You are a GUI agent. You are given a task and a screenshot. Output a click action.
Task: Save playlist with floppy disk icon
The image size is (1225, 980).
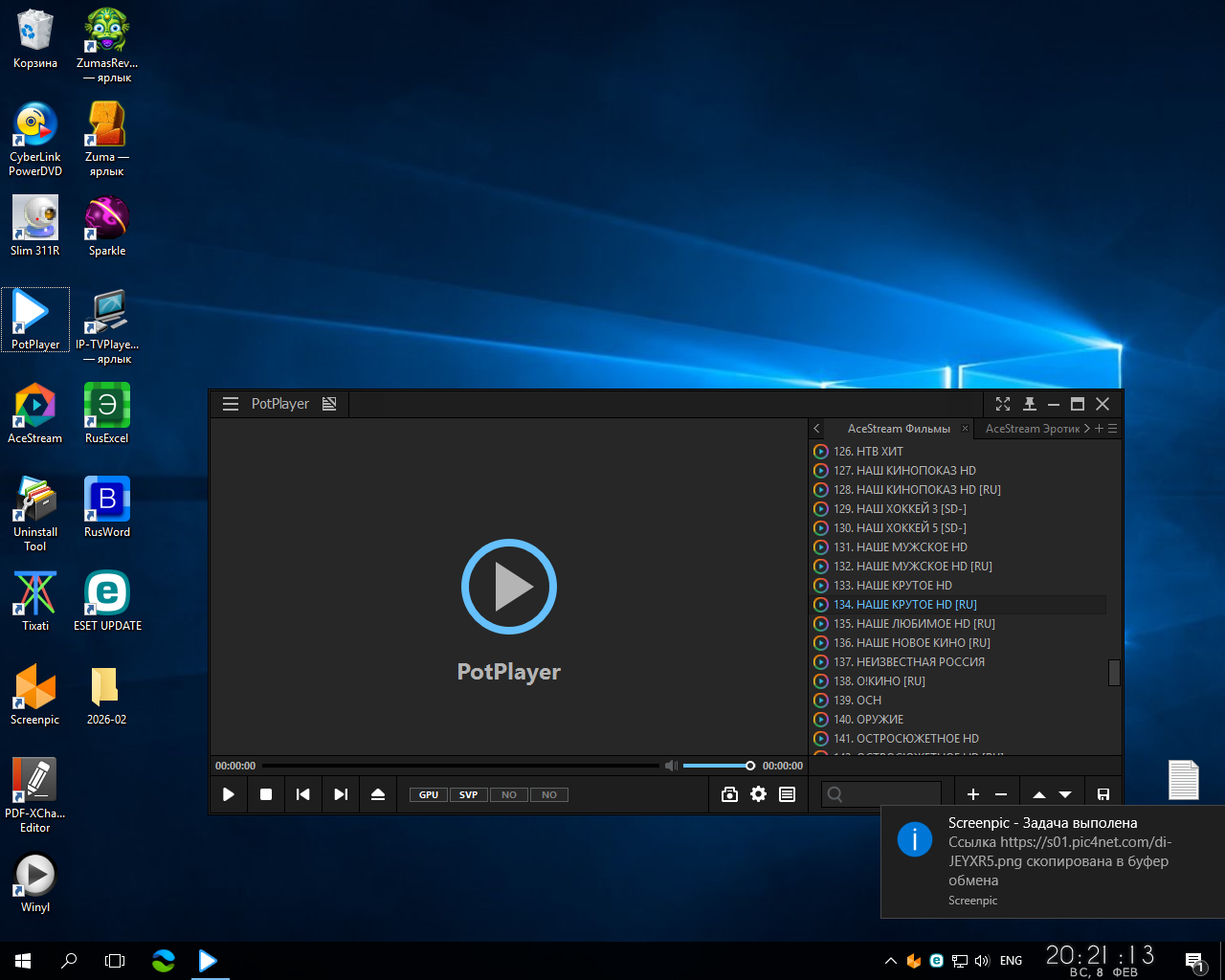(x=1102, y=794)
